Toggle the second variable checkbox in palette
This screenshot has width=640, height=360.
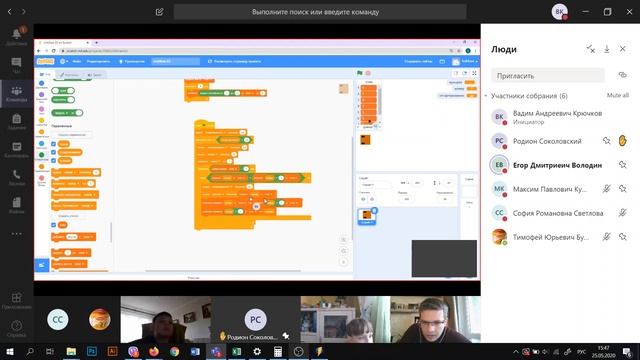pos(53,152)
